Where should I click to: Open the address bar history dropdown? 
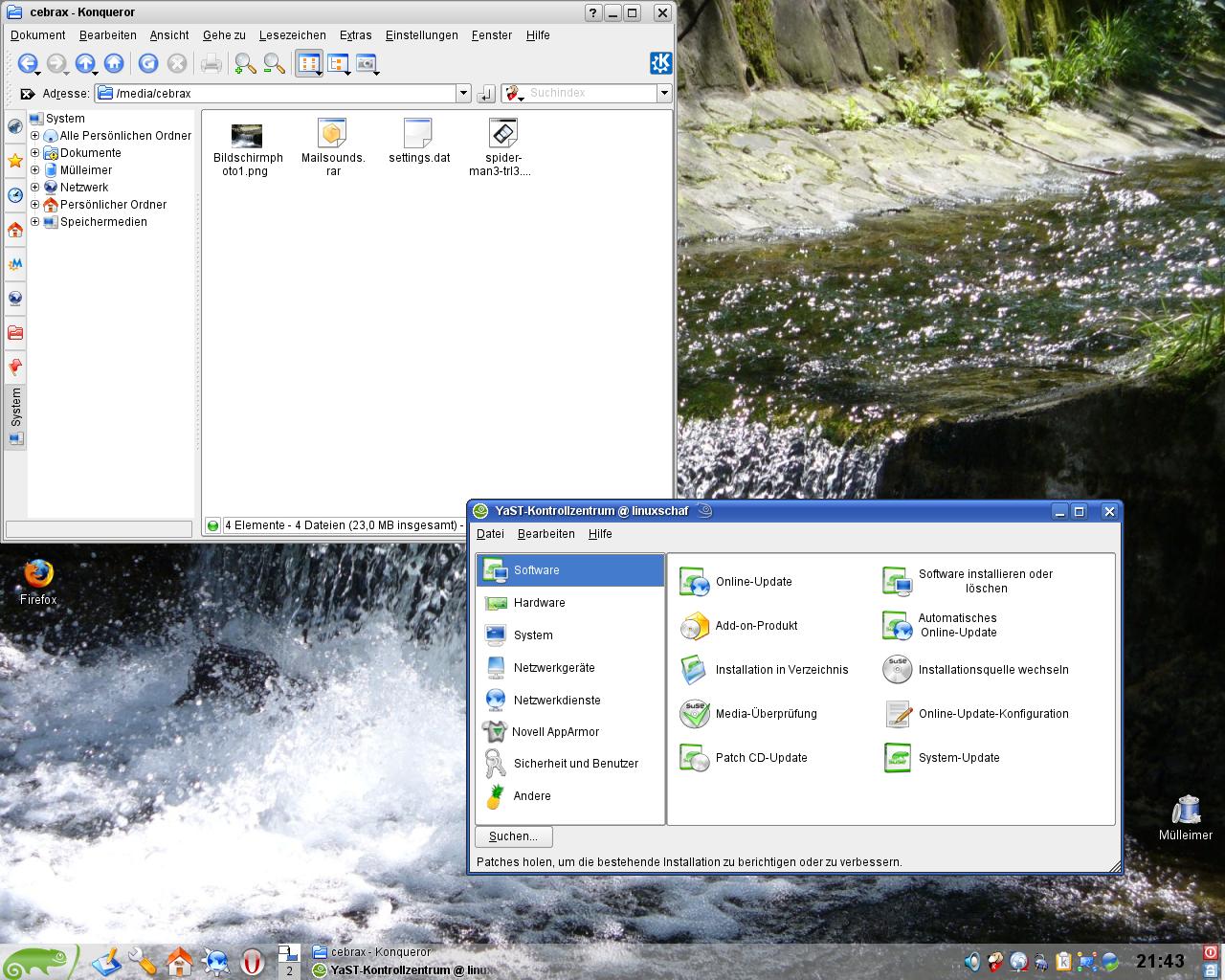463,94
